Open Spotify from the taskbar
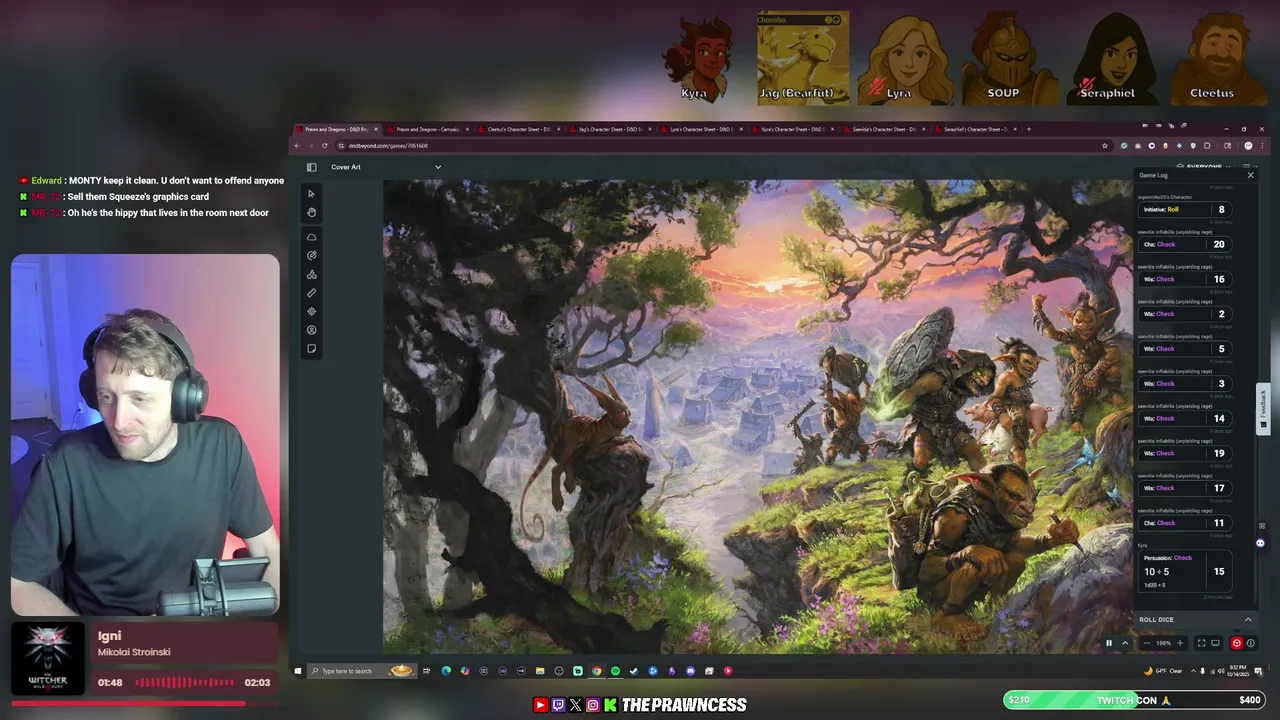1280x720 pixels. [x=615, y=671]
